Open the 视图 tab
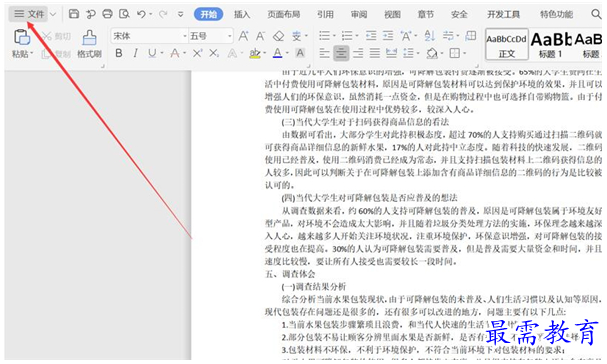 [x=392, y=14]
